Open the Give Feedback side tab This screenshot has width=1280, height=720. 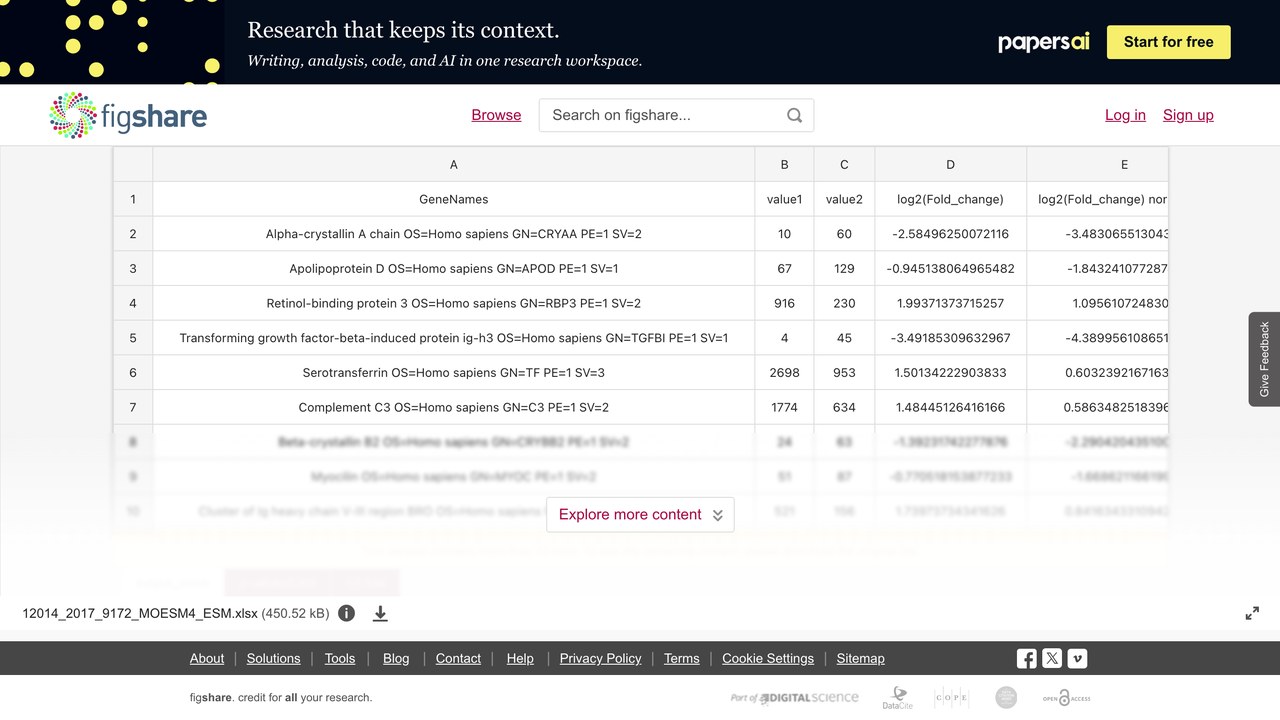(1264, 359)
